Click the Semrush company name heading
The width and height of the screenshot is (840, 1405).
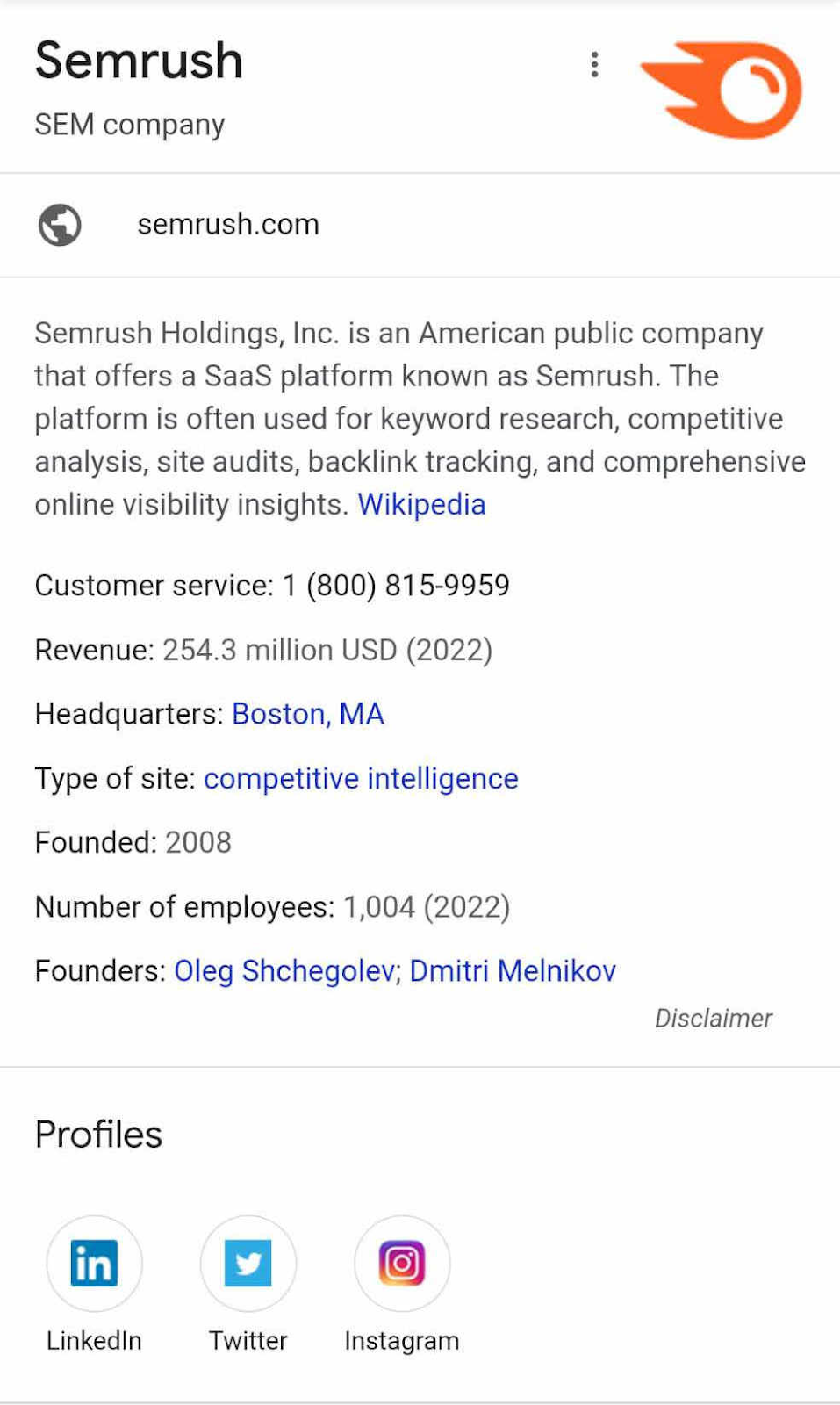click(x=139, y=61)
